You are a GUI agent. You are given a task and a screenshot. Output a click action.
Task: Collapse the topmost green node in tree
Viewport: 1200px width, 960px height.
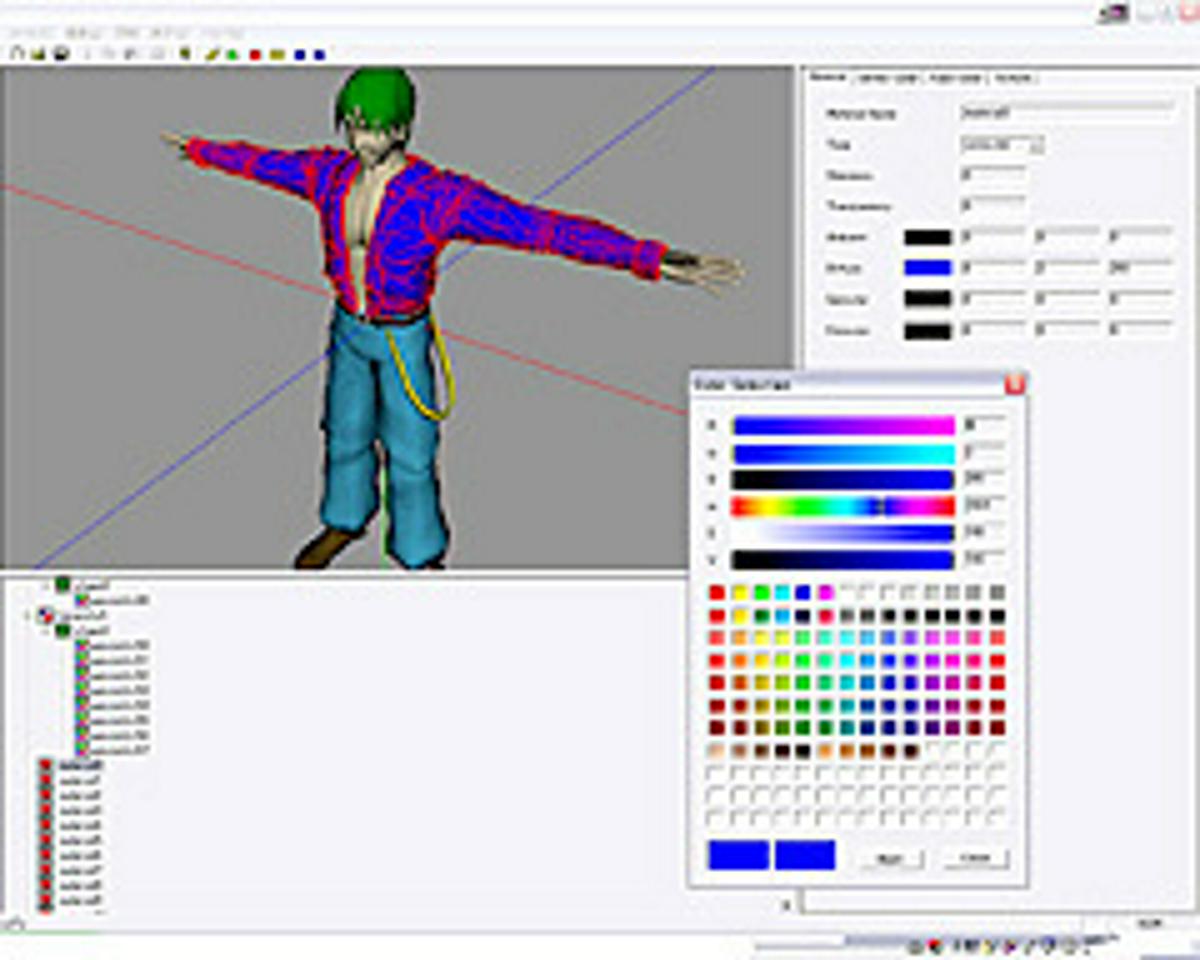click(47, 584)
